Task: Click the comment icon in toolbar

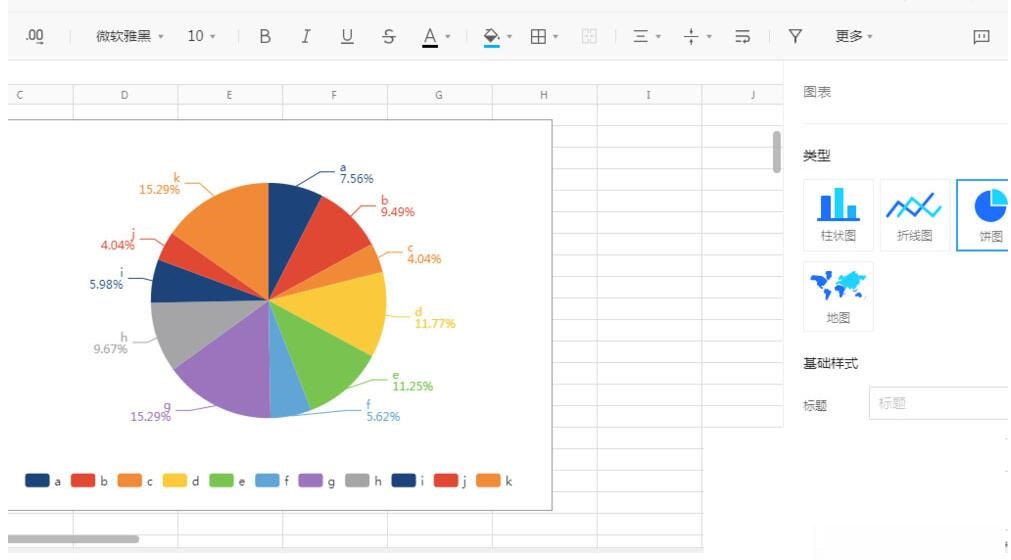Action: [x=981, y=37]
